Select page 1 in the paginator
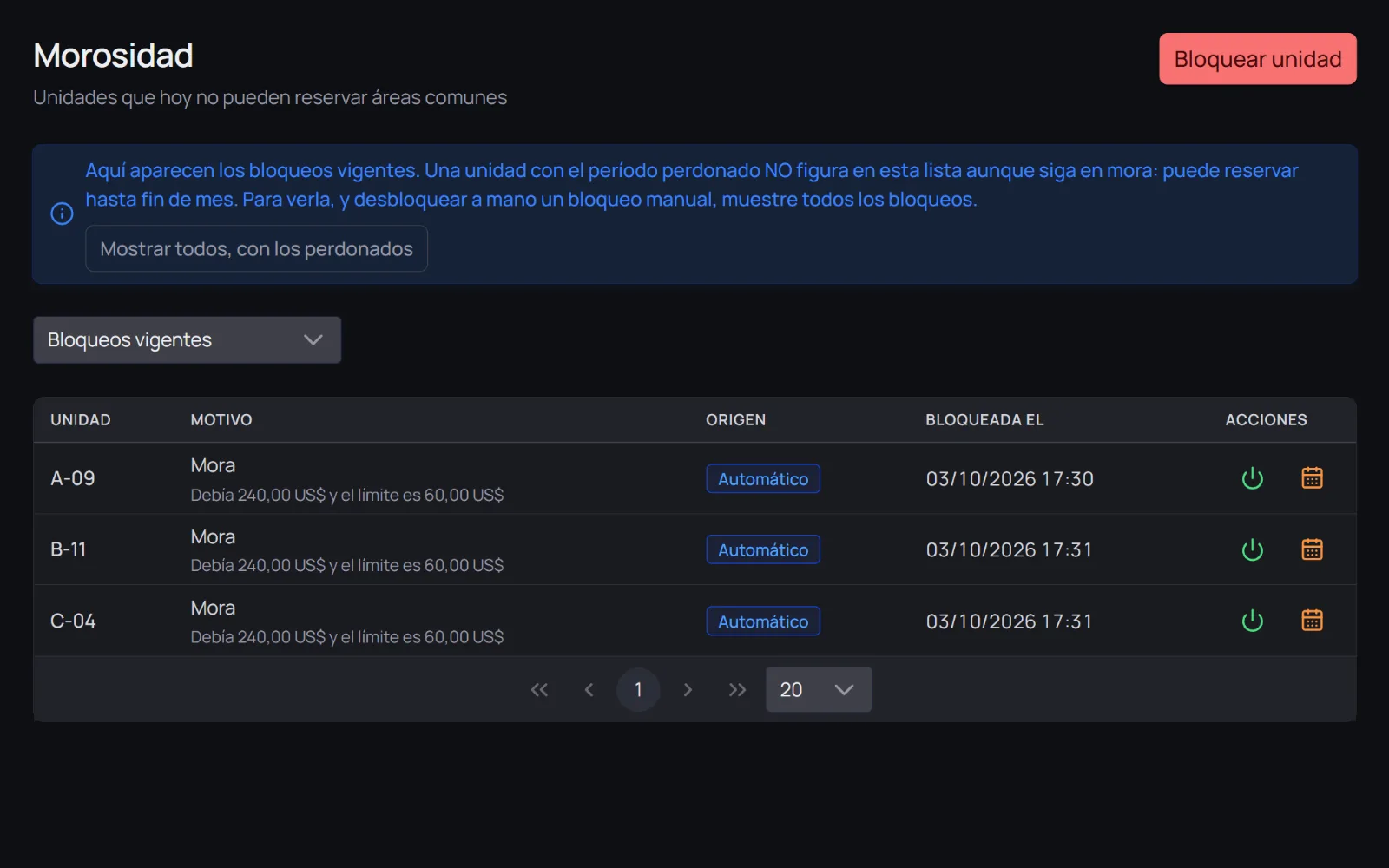The width and height of the screenshot is (1389, 868). pyautogui.click(x=638, y=689)
